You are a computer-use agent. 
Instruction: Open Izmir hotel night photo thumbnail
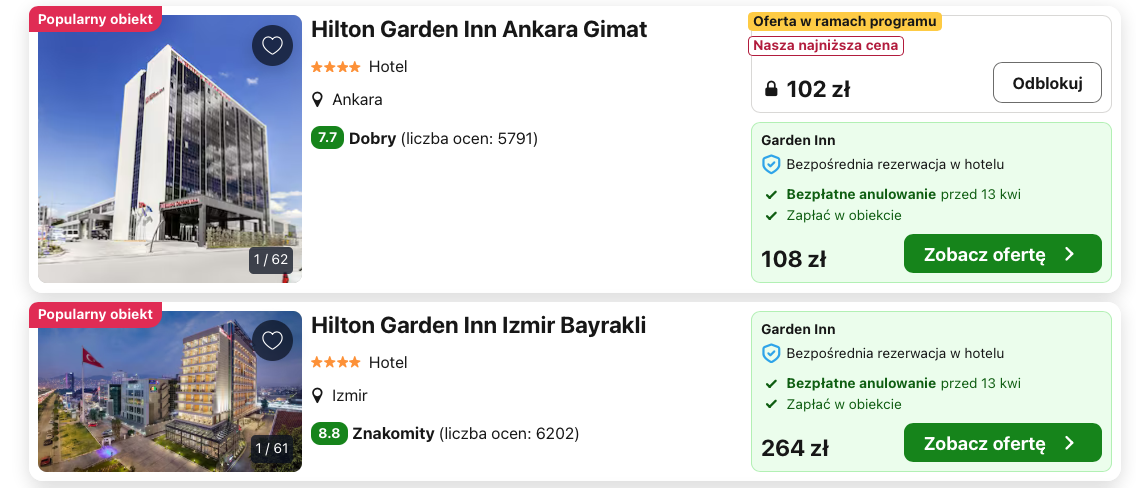[x=170, y=391]
